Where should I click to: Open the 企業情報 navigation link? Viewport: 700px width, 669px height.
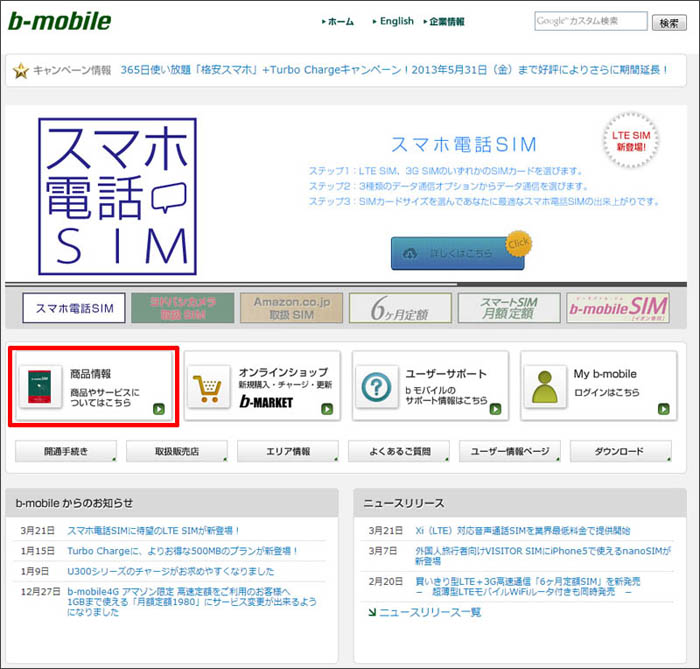point(446,21)
